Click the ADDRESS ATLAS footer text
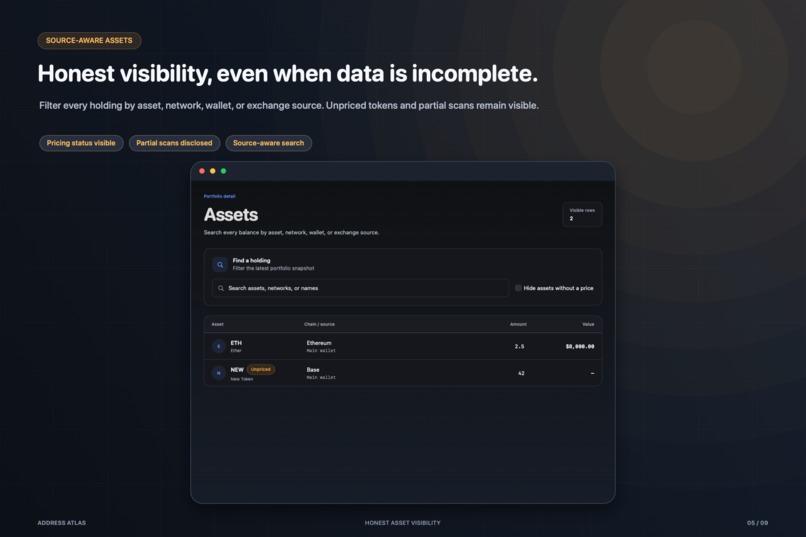 pos(62,523)
